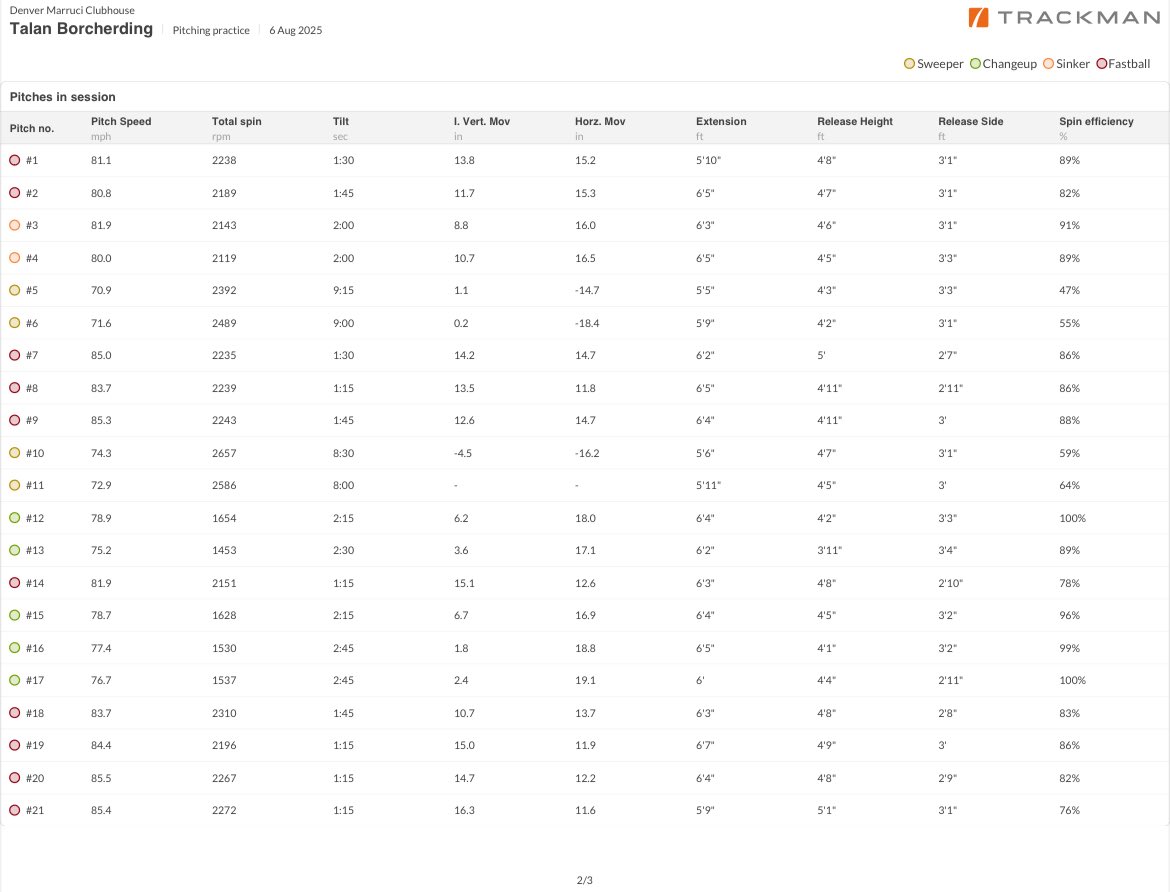Click the page indicator 2/3
This screenshot has height=892, width=1170.
tap(585, 880)
